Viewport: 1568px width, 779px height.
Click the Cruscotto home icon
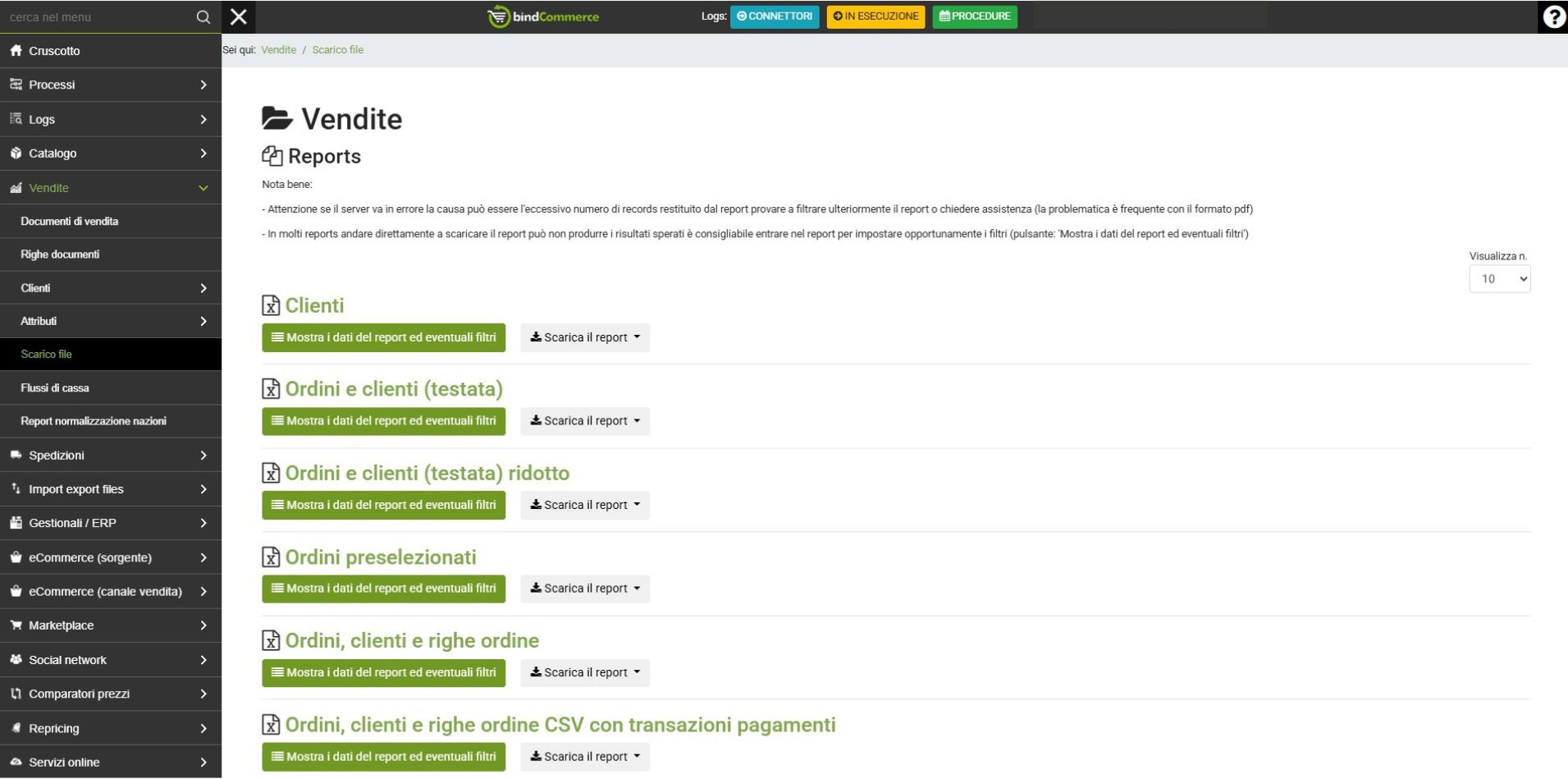click(x=16, y=51)
